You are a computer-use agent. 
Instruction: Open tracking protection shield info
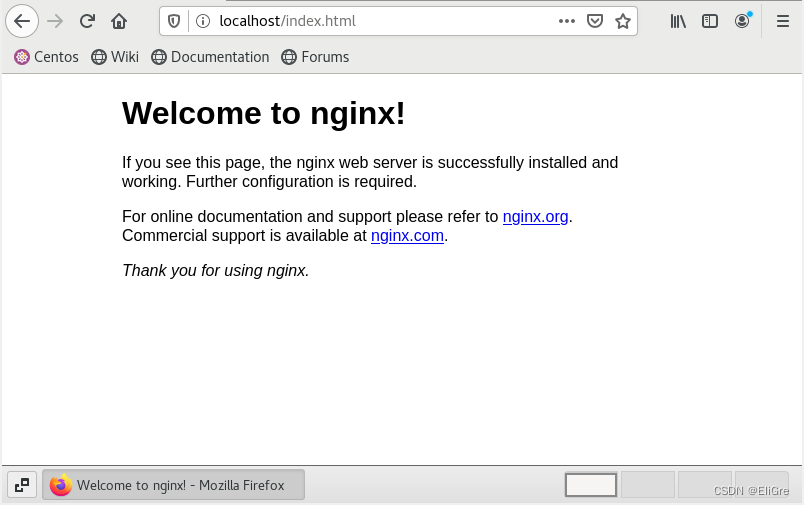click(174, 21)
